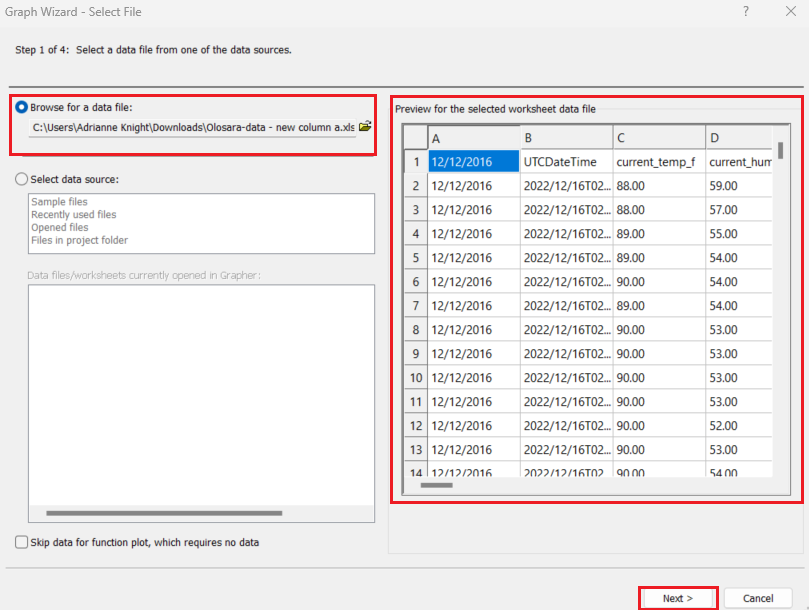Select column D header in preview
Screen dimensions: 809x610
739,138
